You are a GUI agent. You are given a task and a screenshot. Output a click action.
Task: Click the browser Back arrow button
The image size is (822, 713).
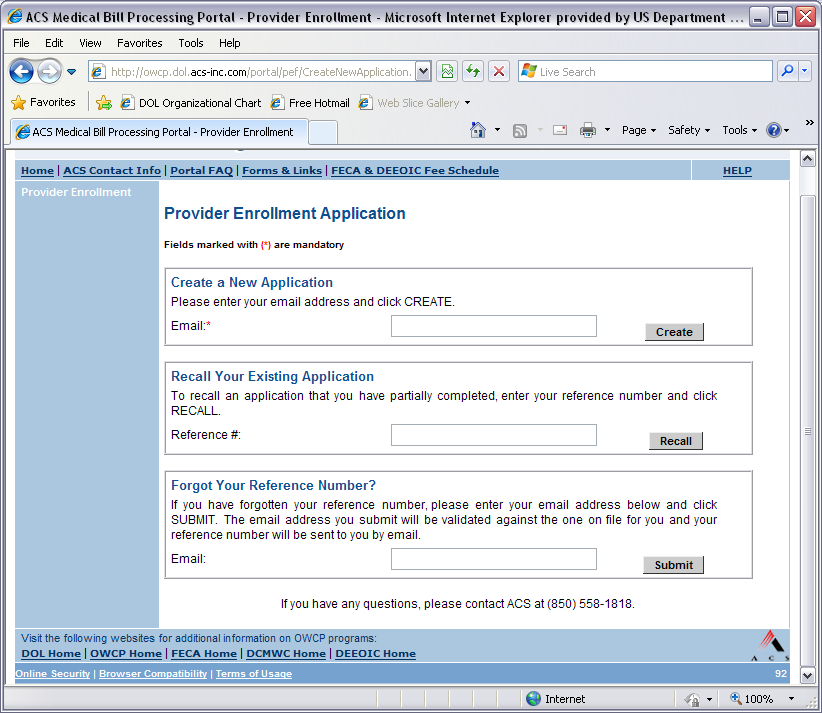click(21, 71)
